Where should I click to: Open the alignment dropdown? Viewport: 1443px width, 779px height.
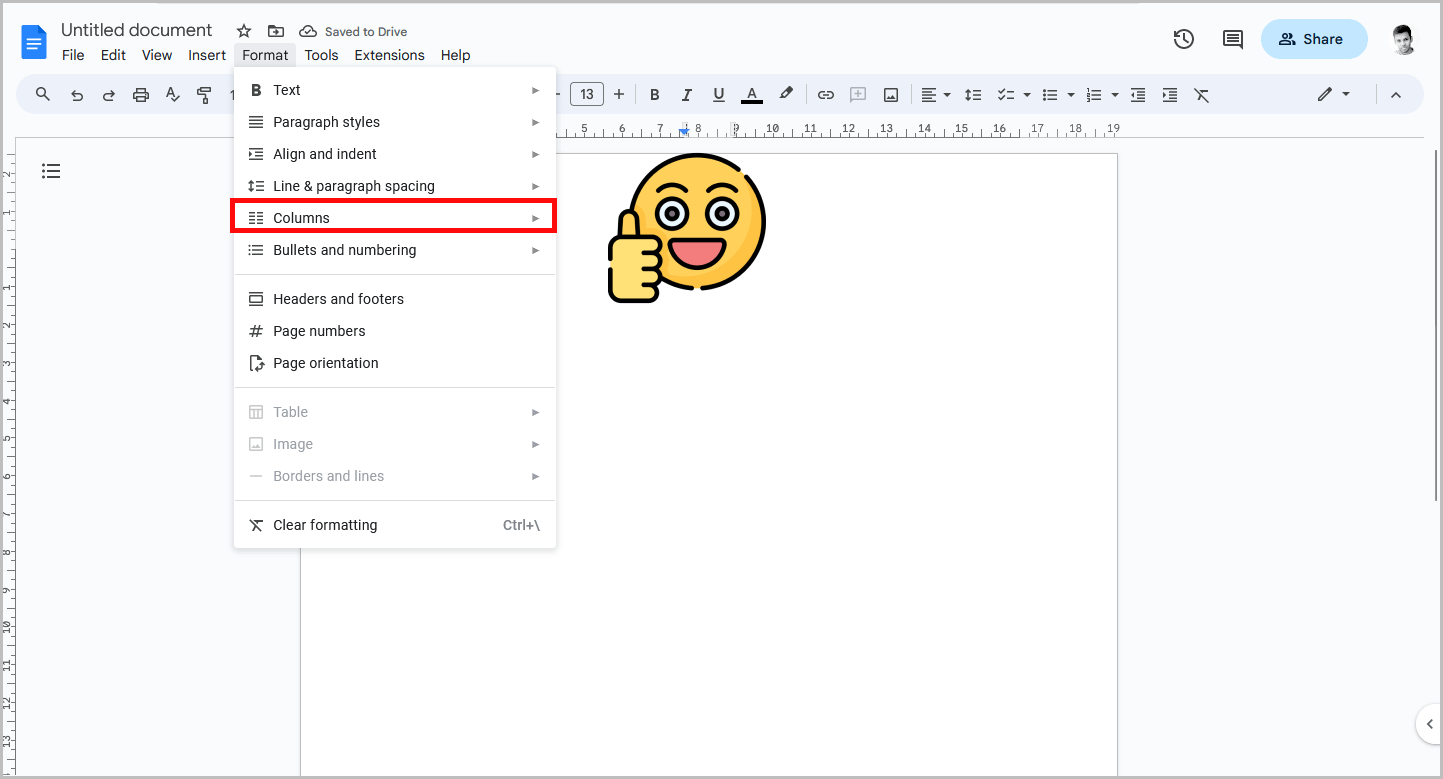pos(935,94)
